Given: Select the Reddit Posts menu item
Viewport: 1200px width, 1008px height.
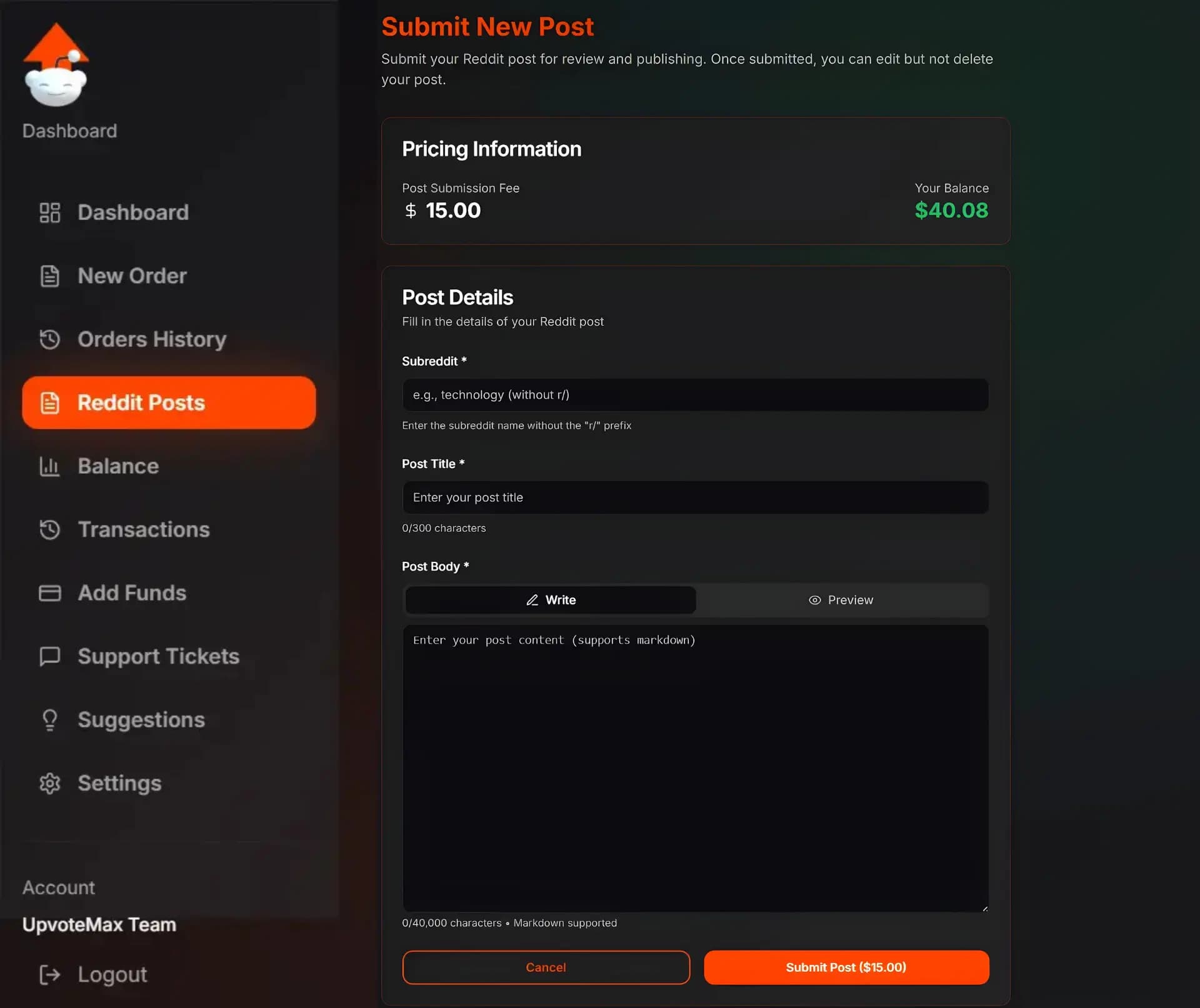Looking at the screenshot, I should [x=169, y=403].
